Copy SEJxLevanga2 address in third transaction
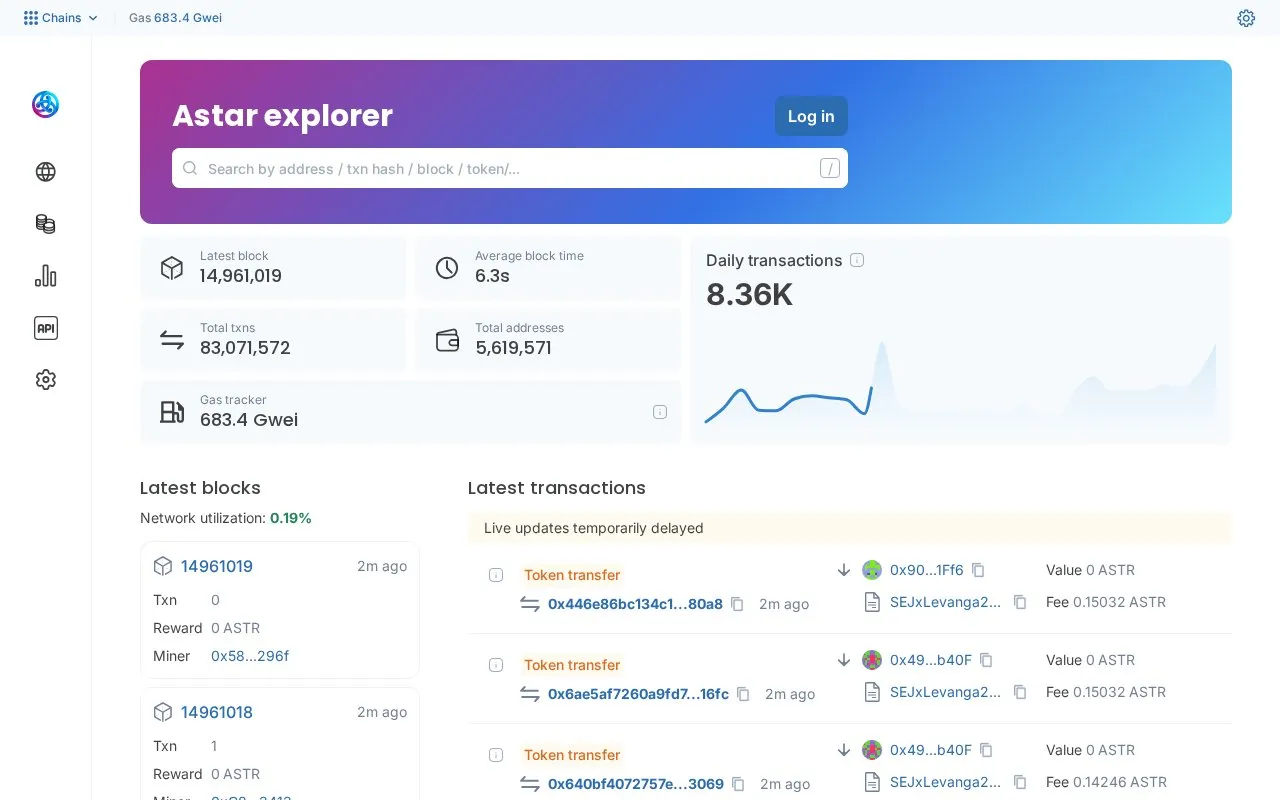The width and height of the screenshot is (1280, 800). (1020, 782)
